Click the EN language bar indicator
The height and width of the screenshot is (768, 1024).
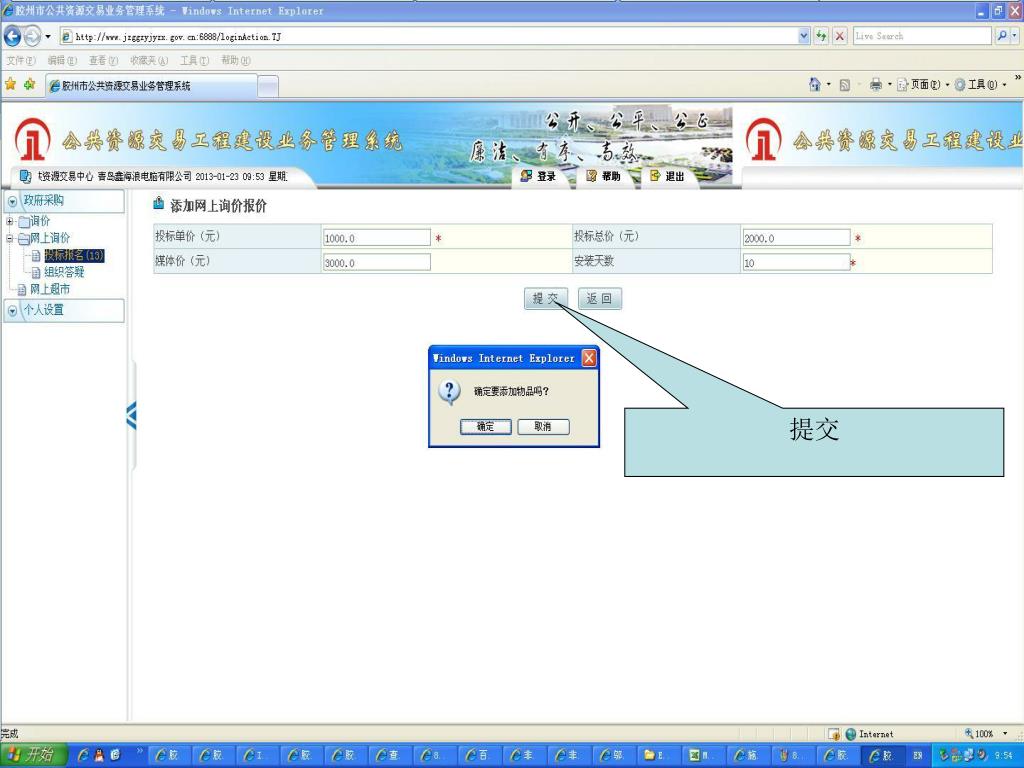pyautogui.click(x=918, y=756)
